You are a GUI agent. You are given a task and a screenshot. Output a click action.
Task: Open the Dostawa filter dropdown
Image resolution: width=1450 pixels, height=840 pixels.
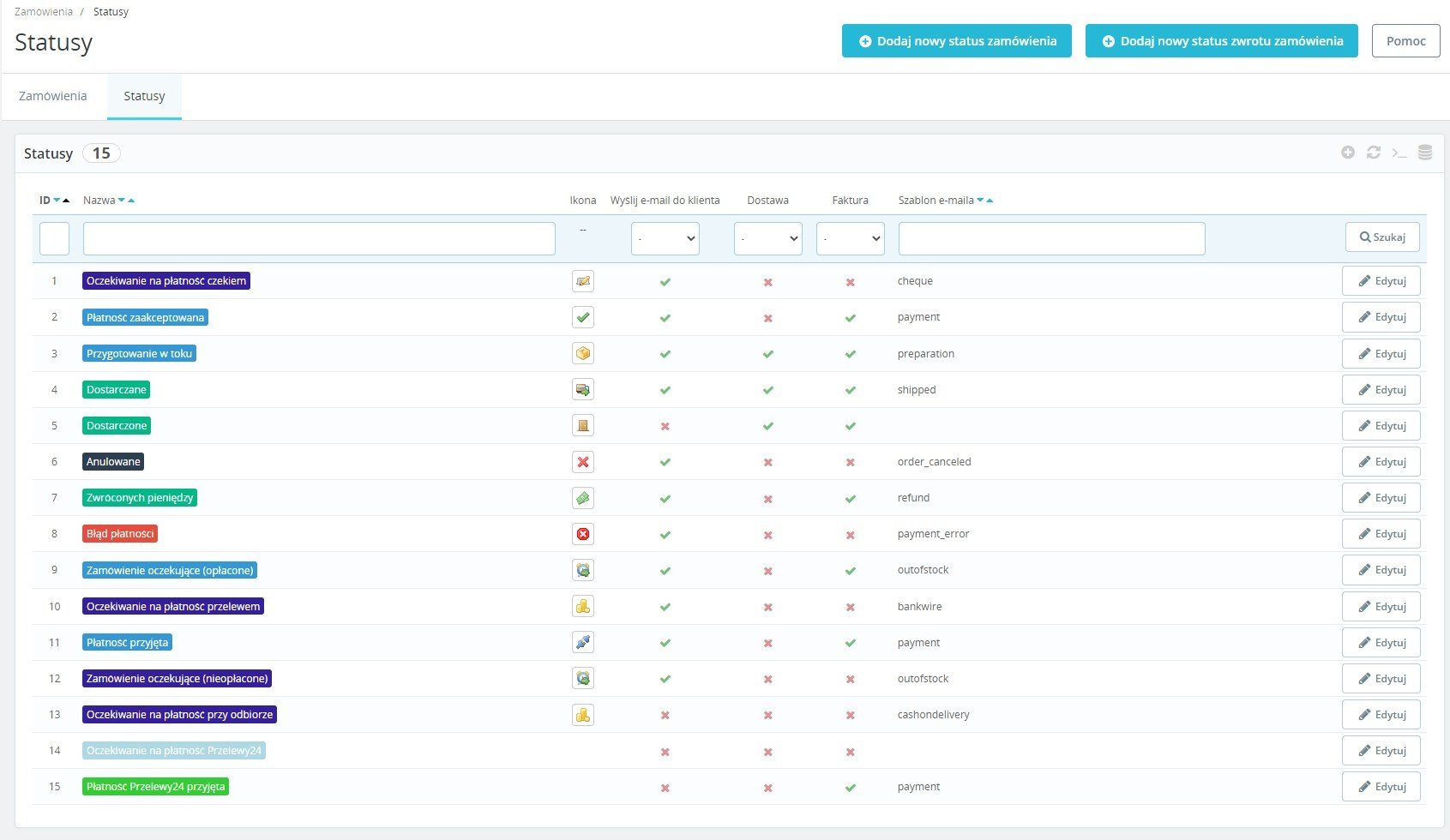tap(768, 238)
